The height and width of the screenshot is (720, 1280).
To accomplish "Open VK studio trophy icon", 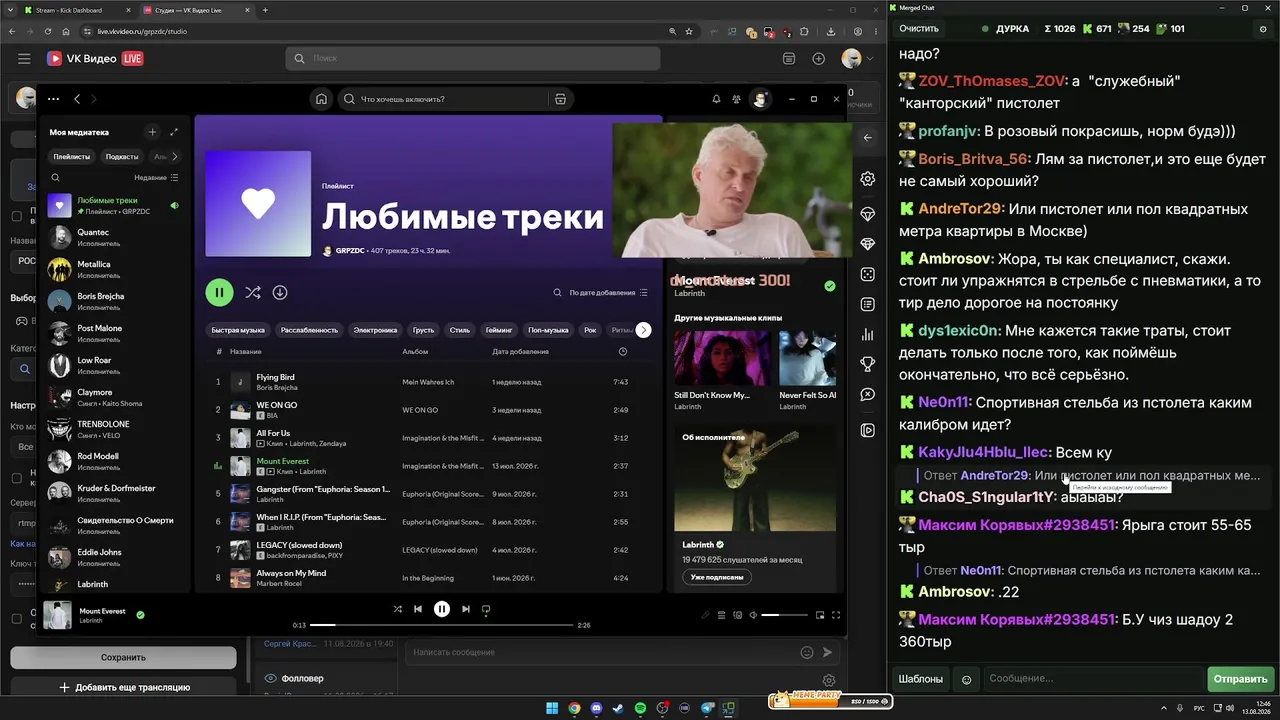I will click(x=867, y=364).
